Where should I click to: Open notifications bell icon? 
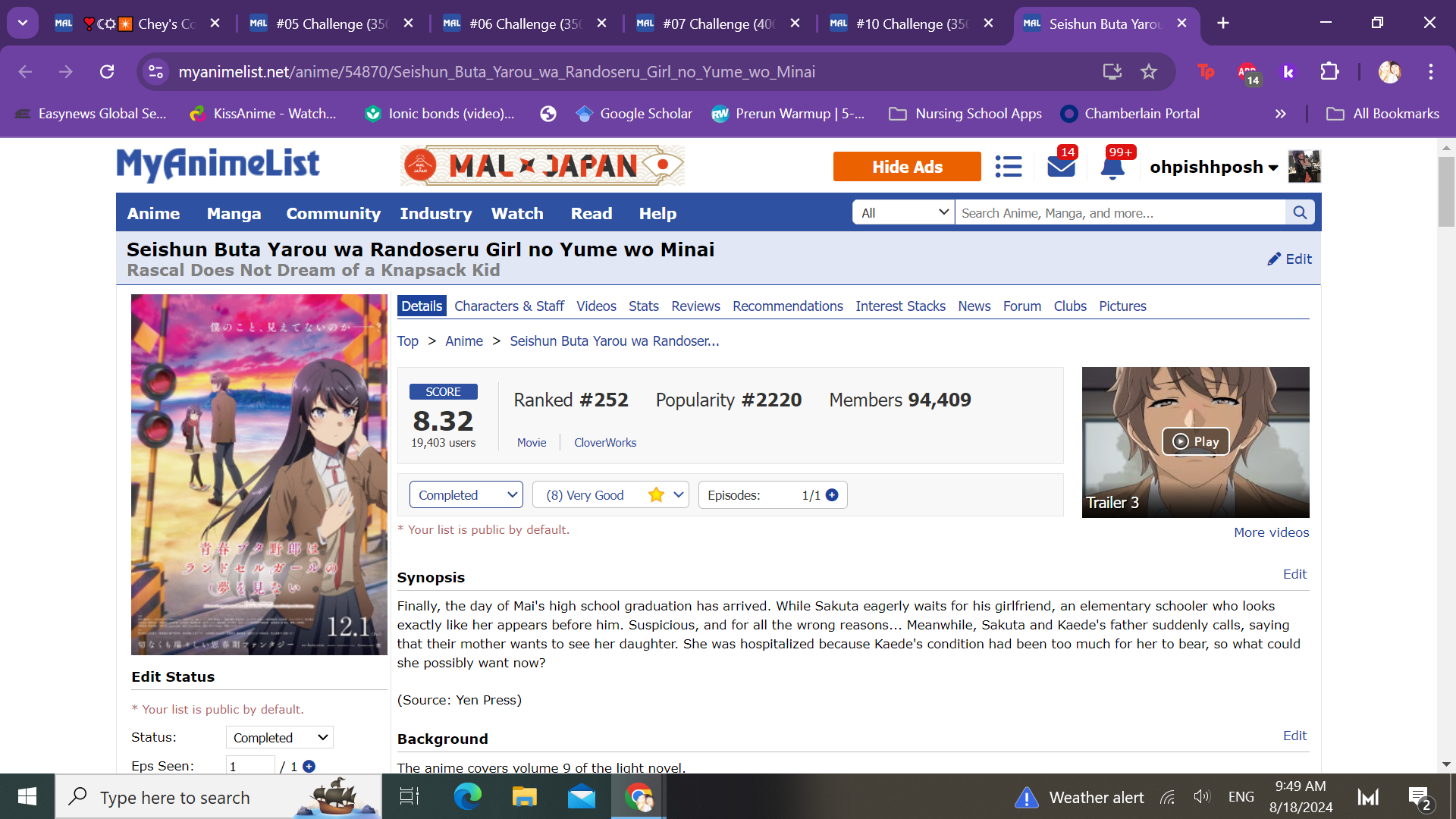(x=1112, y=166)
